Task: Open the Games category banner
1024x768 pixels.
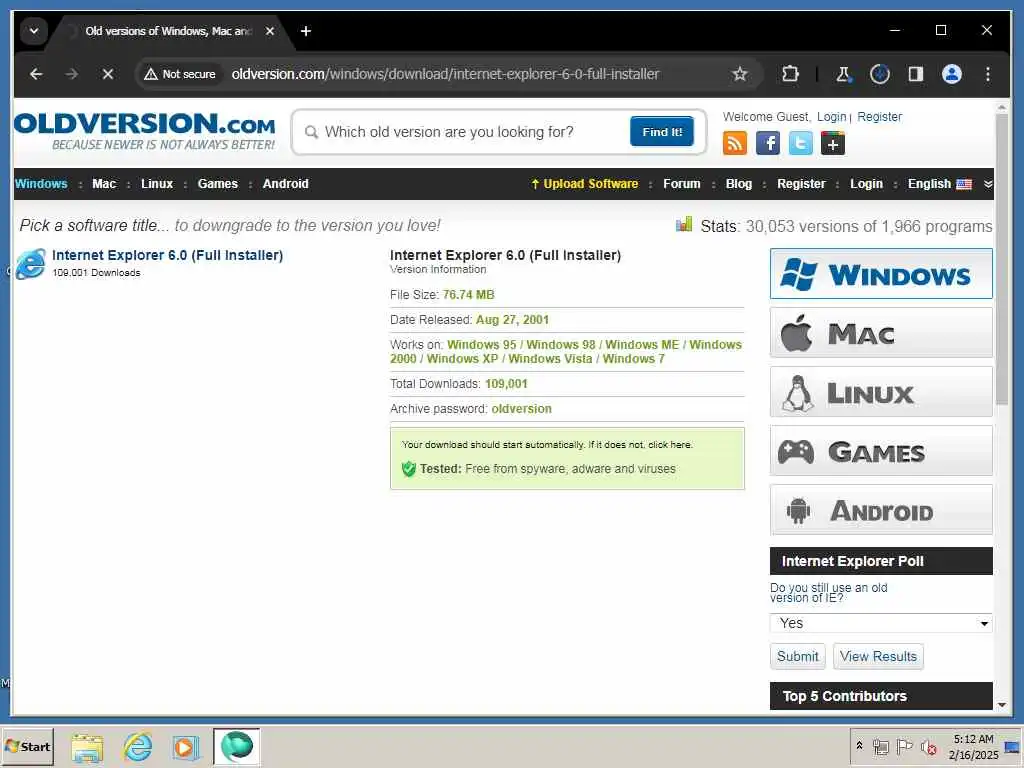Action: coord(881,451)
